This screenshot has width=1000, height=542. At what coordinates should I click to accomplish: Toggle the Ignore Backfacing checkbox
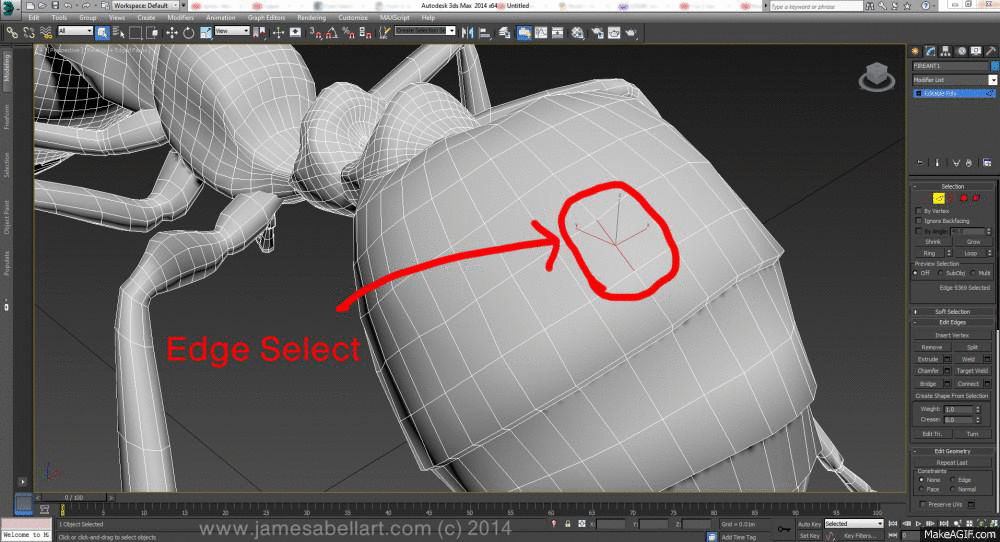tap(919, 221)
